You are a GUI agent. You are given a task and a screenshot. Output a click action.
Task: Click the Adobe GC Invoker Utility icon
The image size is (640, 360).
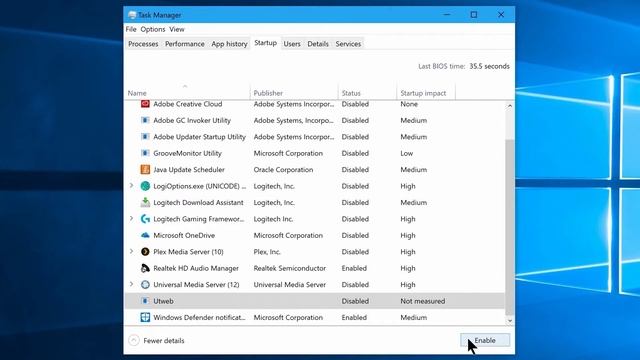[145, 120]
